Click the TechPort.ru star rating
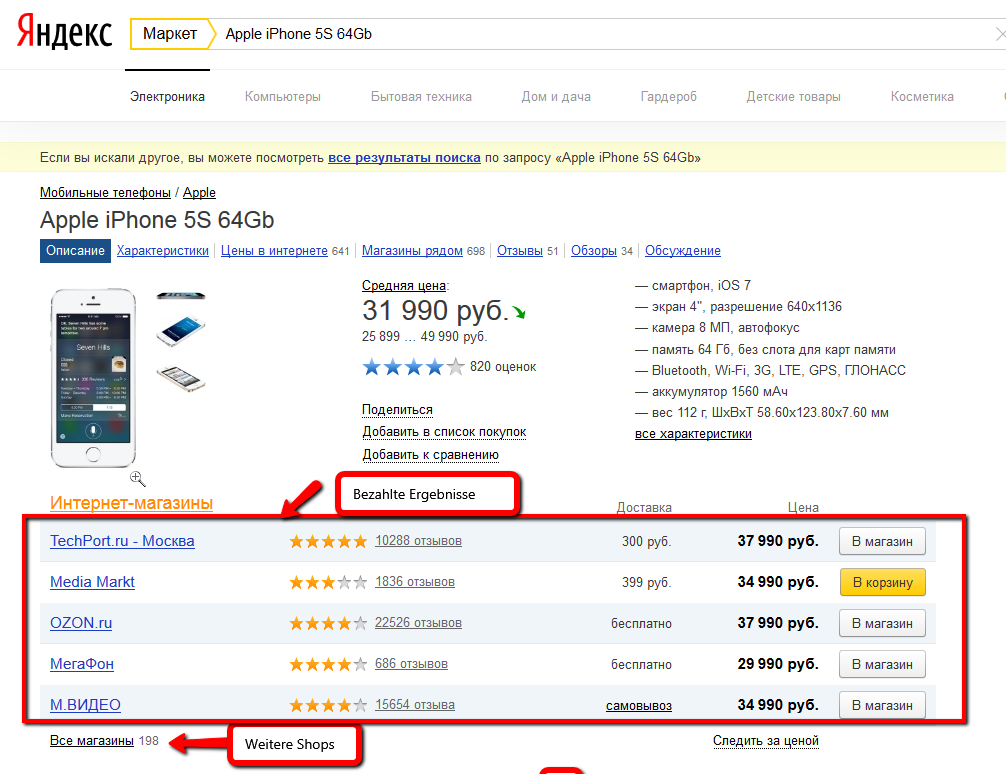 coord(328,542)
